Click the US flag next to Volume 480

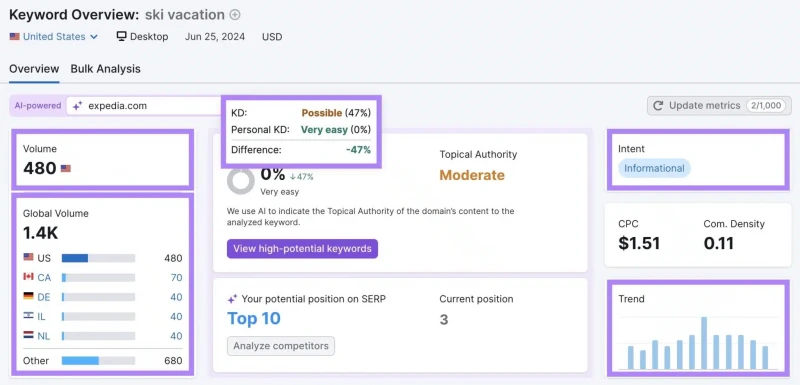point(66,168)
